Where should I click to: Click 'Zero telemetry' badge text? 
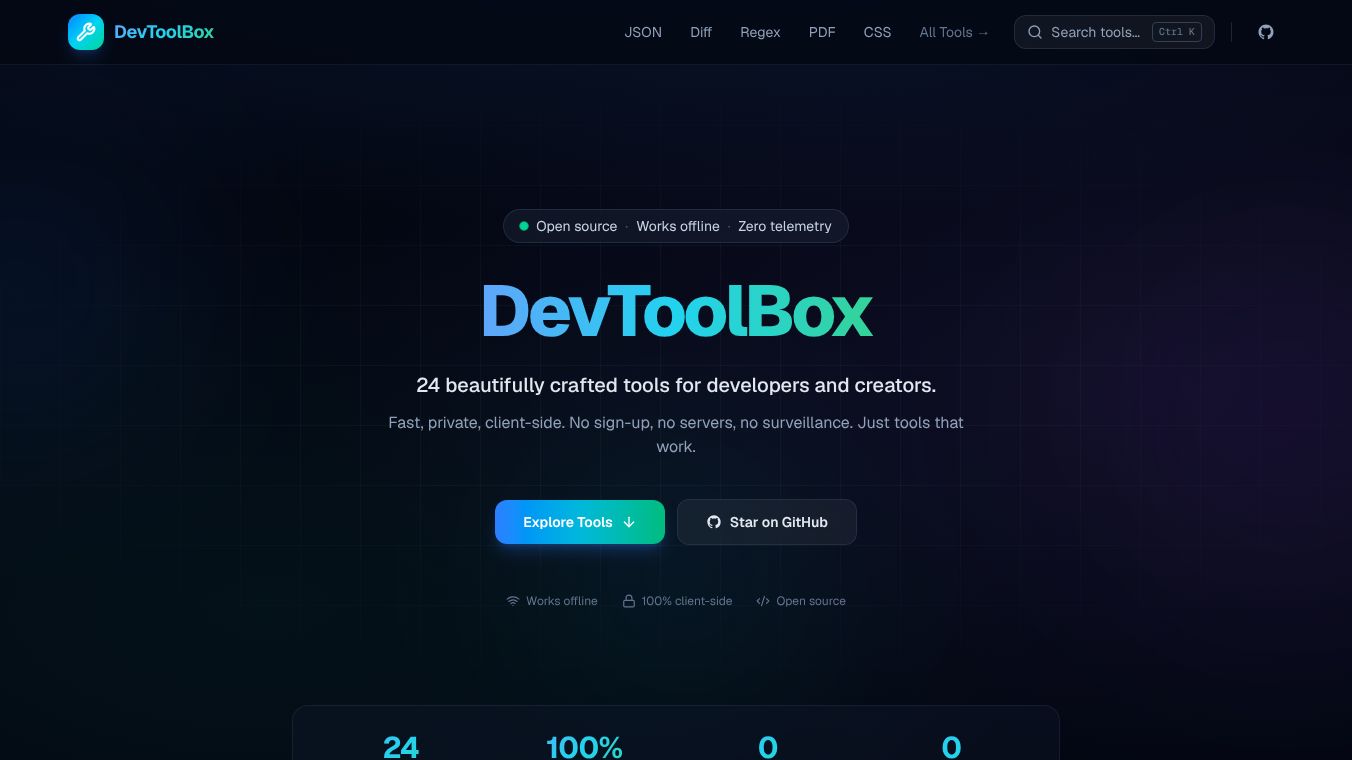785,226
